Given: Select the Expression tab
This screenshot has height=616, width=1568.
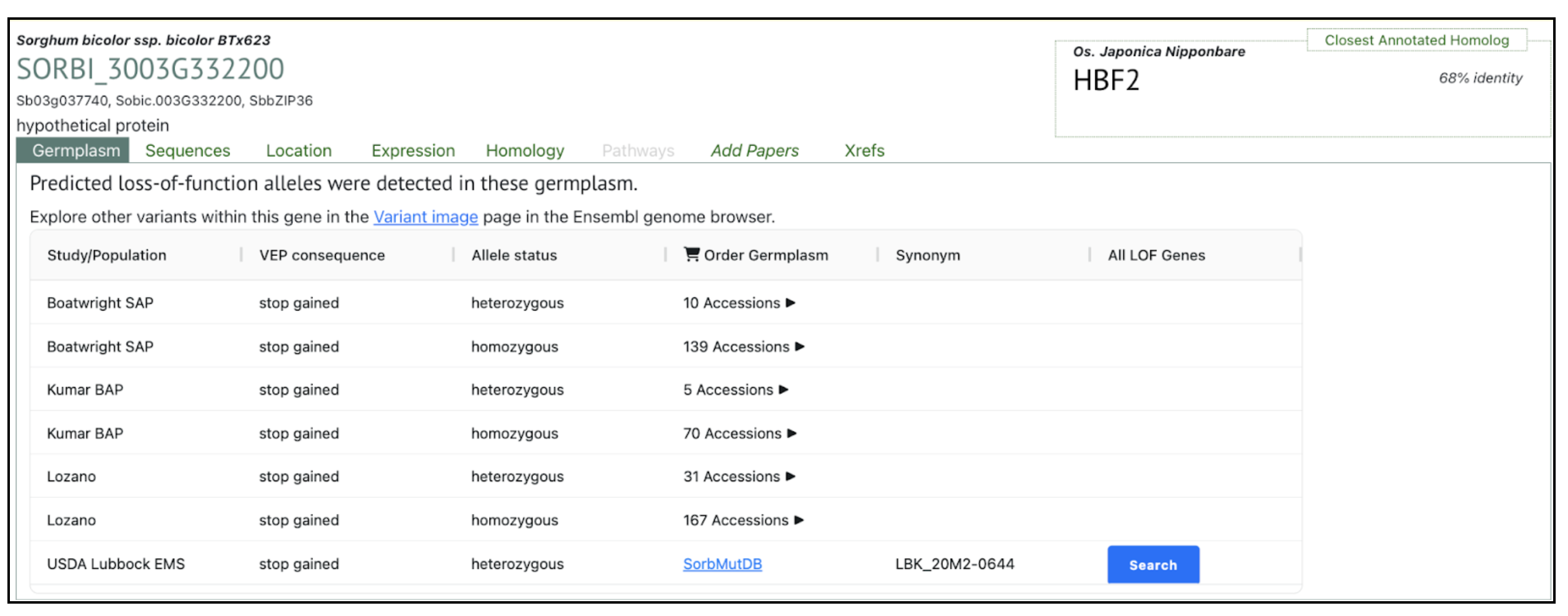Looking at the screenshot, I should click(x=413, y=151).
